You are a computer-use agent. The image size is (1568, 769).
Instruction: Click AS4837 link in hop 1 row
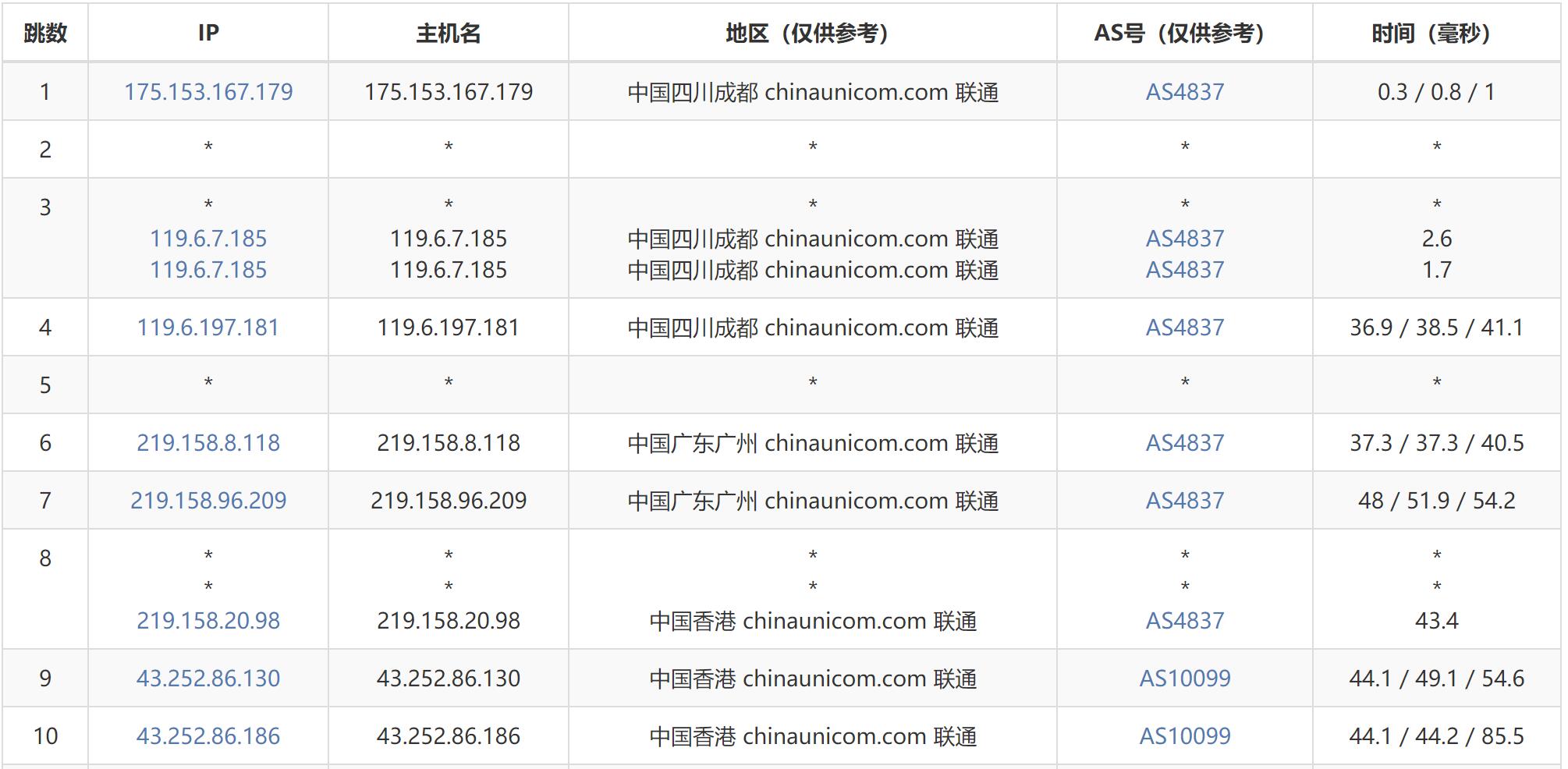(x=1184, y=92)
